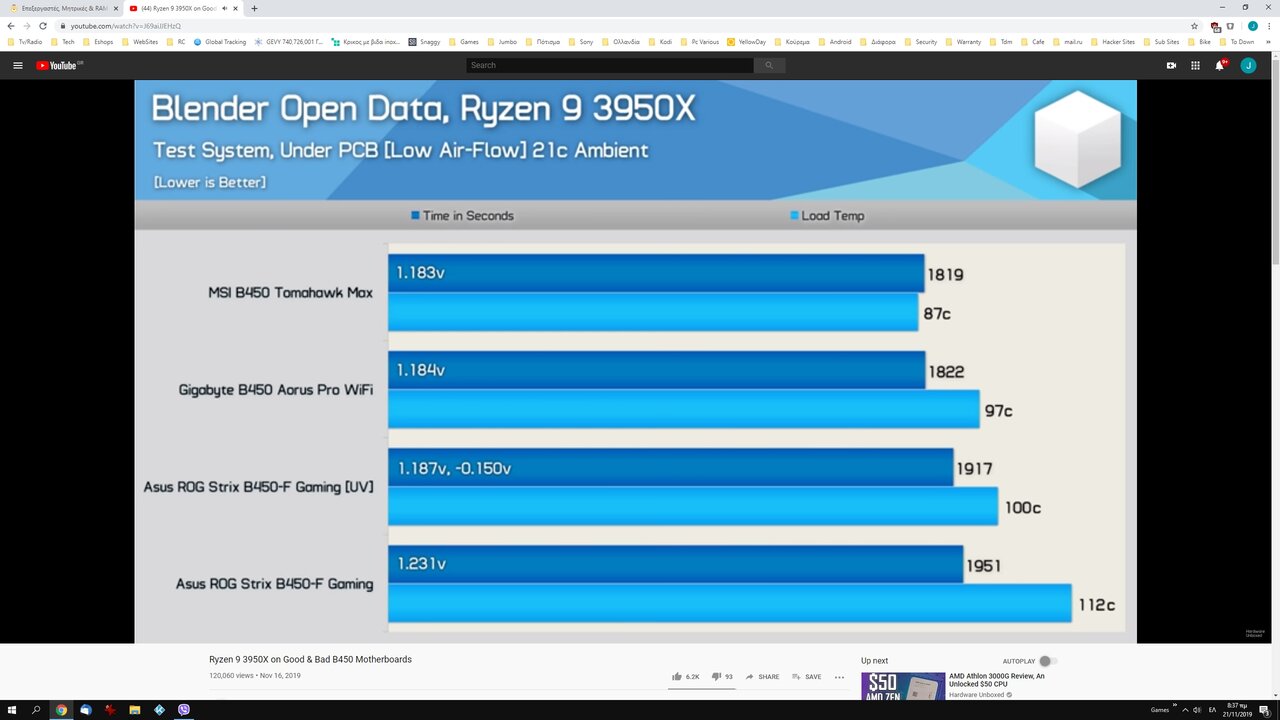Open the taskbar volume speaker icon
Viewport: 1280px width, 720px height.
[1197, 709]
